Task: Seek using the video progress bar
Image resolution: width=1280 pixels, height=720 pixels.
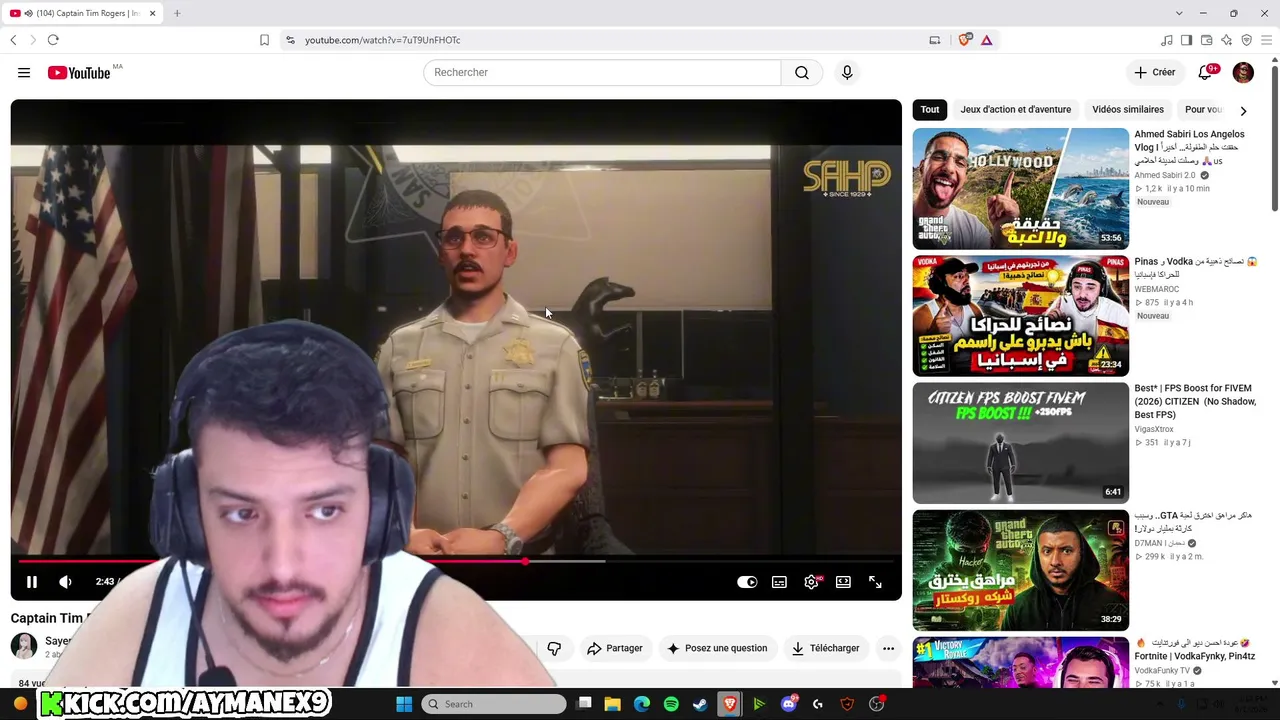Action: click(x=456, y=561)
